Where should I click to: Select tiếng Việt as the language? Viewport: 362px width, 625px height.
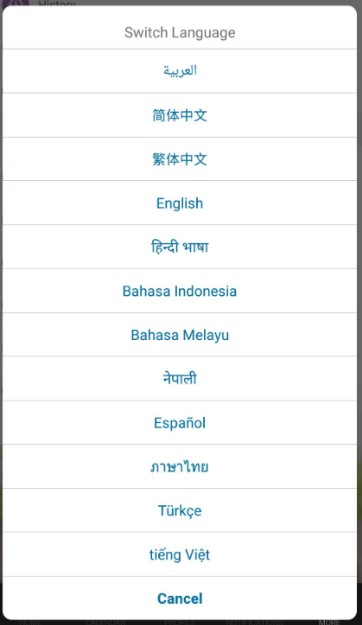(180, 554)
